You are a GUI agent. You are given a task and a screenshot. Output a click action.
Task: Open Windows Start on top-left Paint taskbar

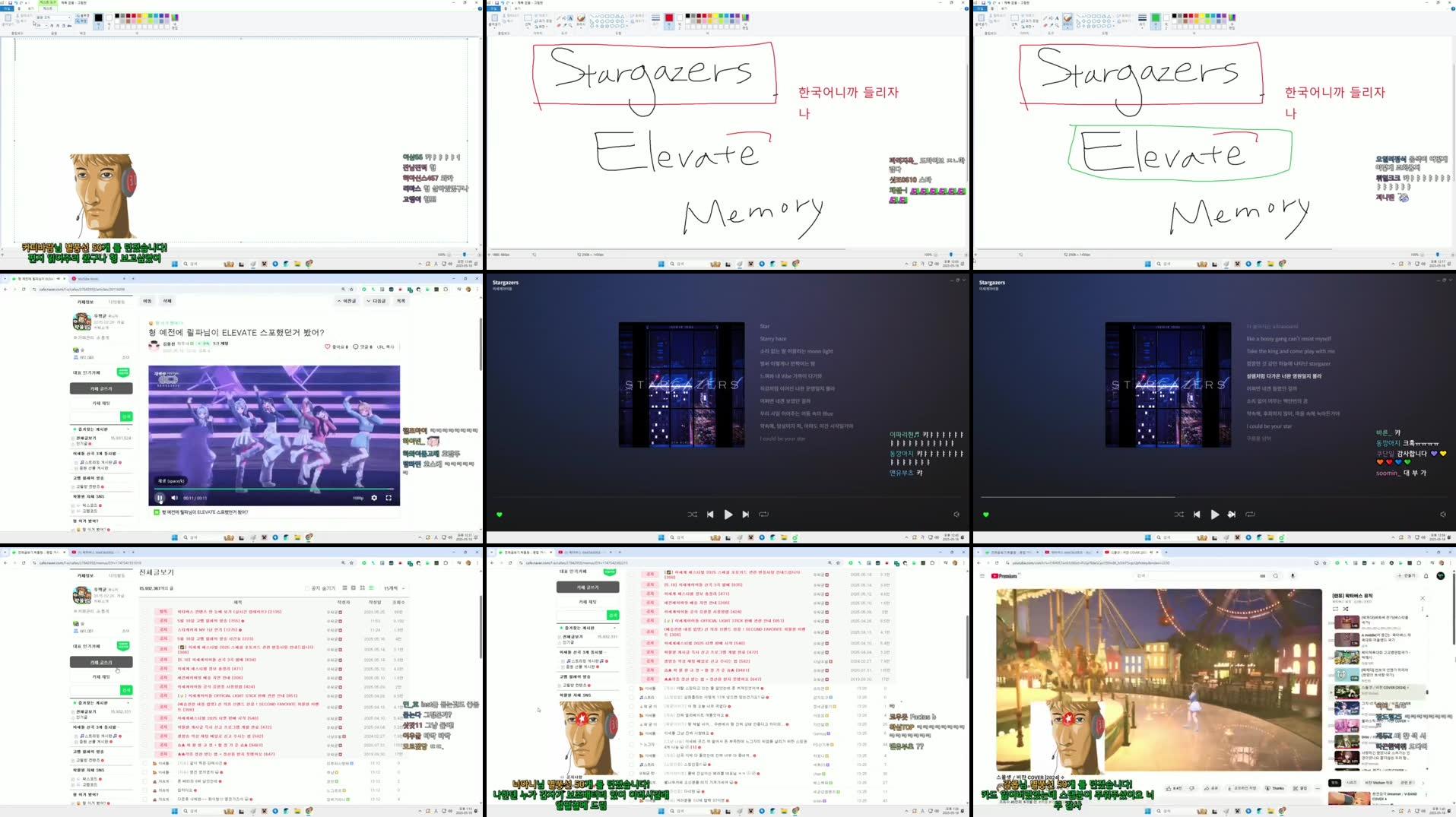(174, 264)
